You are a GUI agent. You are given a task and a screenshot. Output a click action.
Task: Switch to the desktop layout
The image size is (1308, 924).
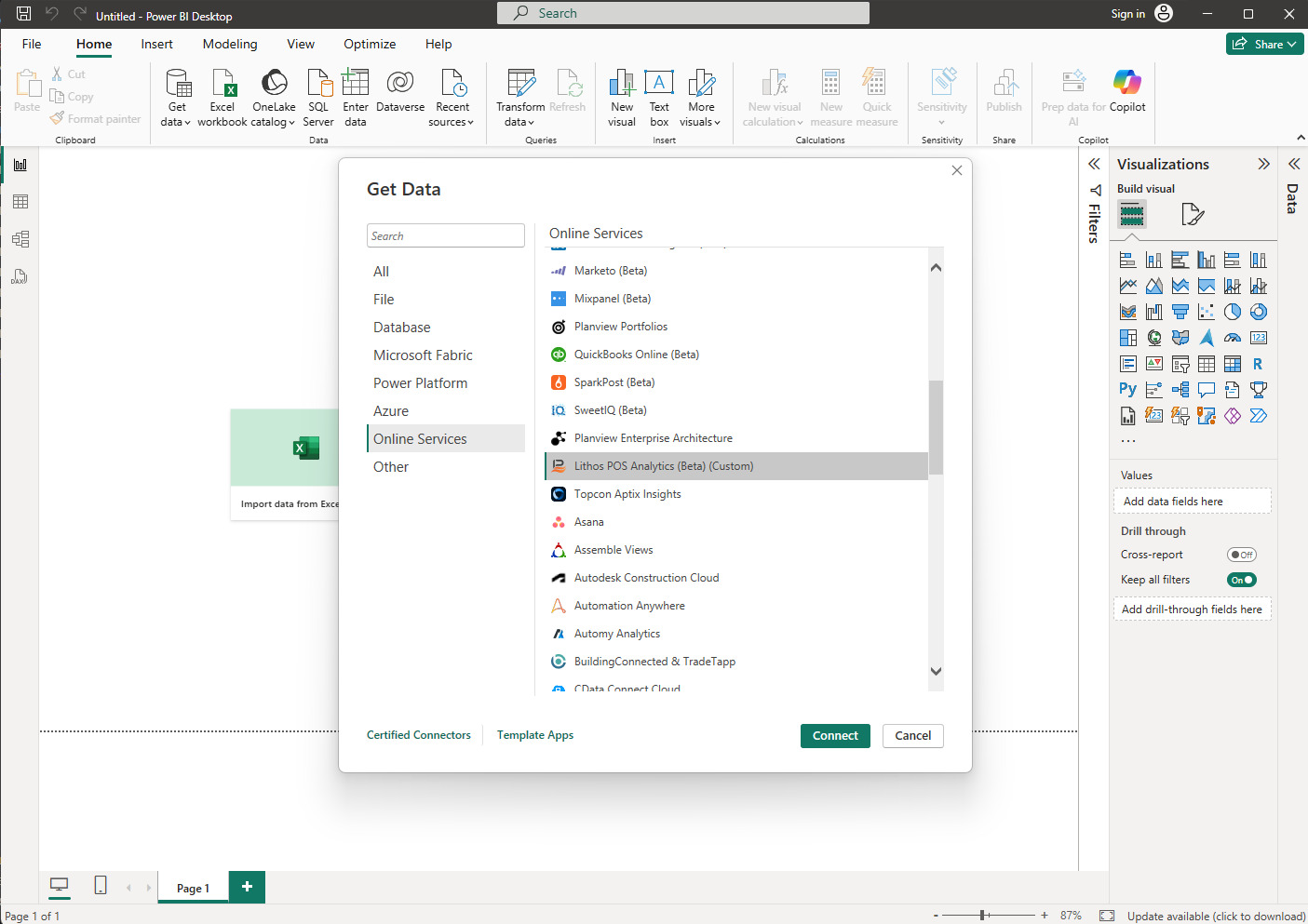click(x=60, y=885)
